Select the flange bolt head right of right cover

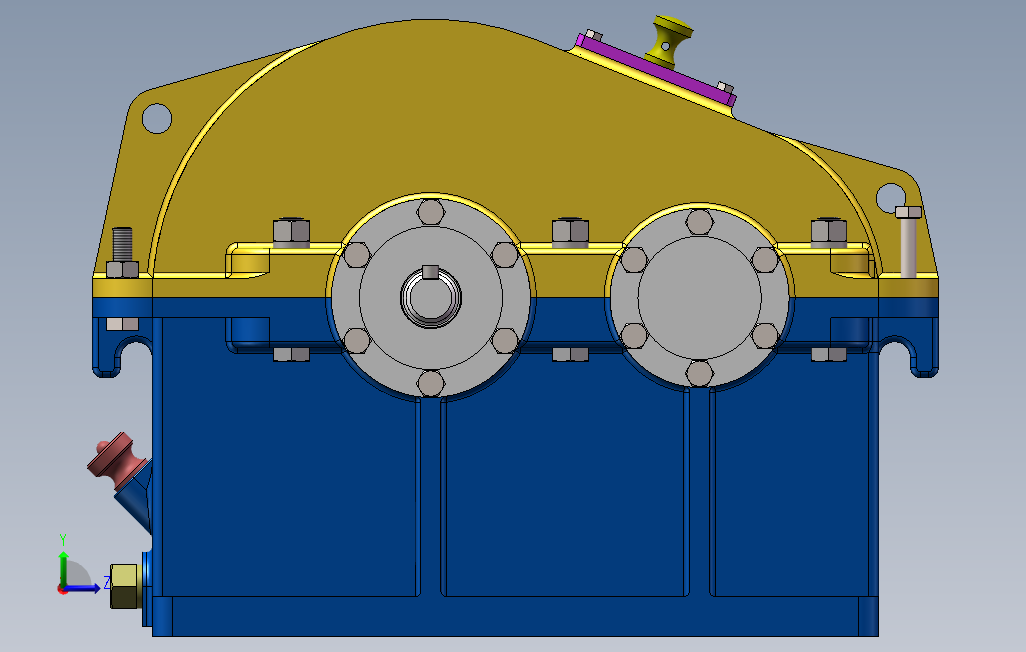click(x=829, y=232)
